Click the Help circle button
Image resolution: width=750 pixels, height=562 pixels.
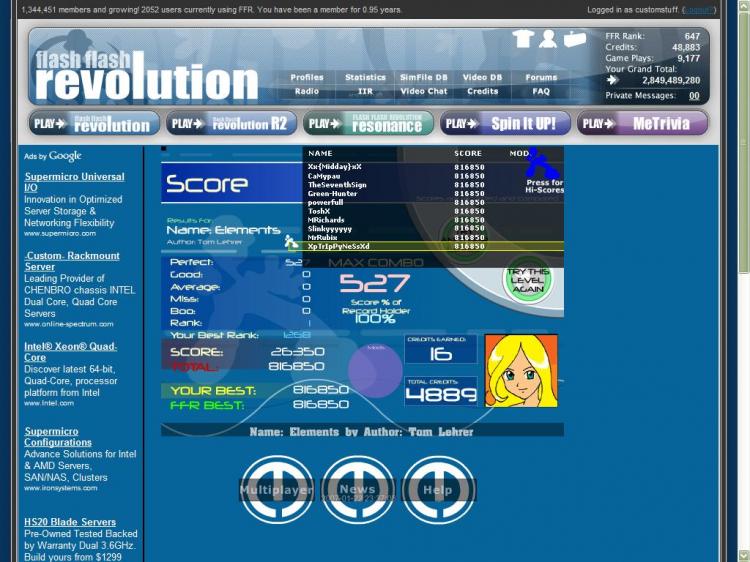coord(437,490)
